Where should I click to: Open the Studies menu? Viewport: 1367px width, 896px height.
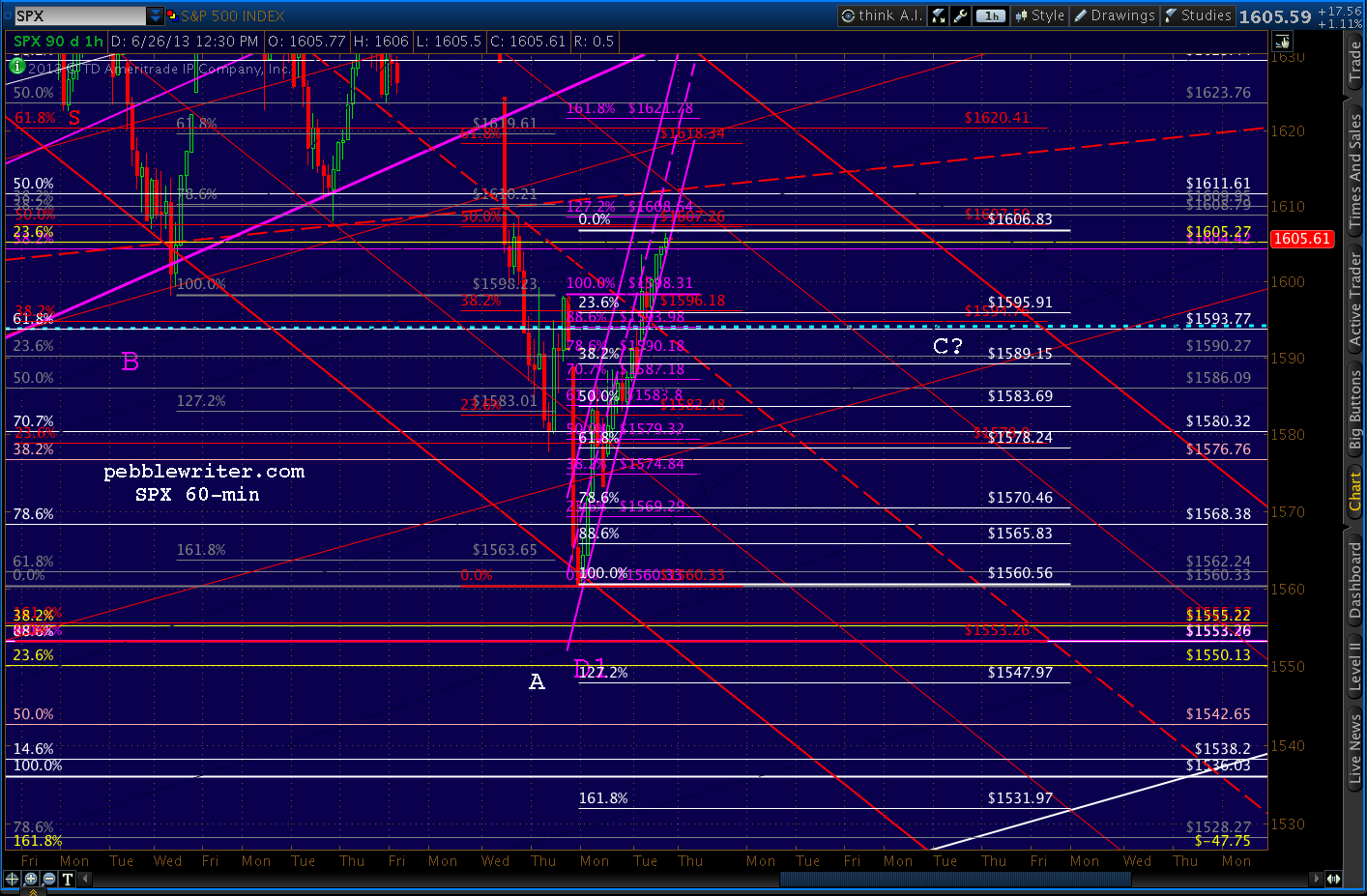point(1198,15)
